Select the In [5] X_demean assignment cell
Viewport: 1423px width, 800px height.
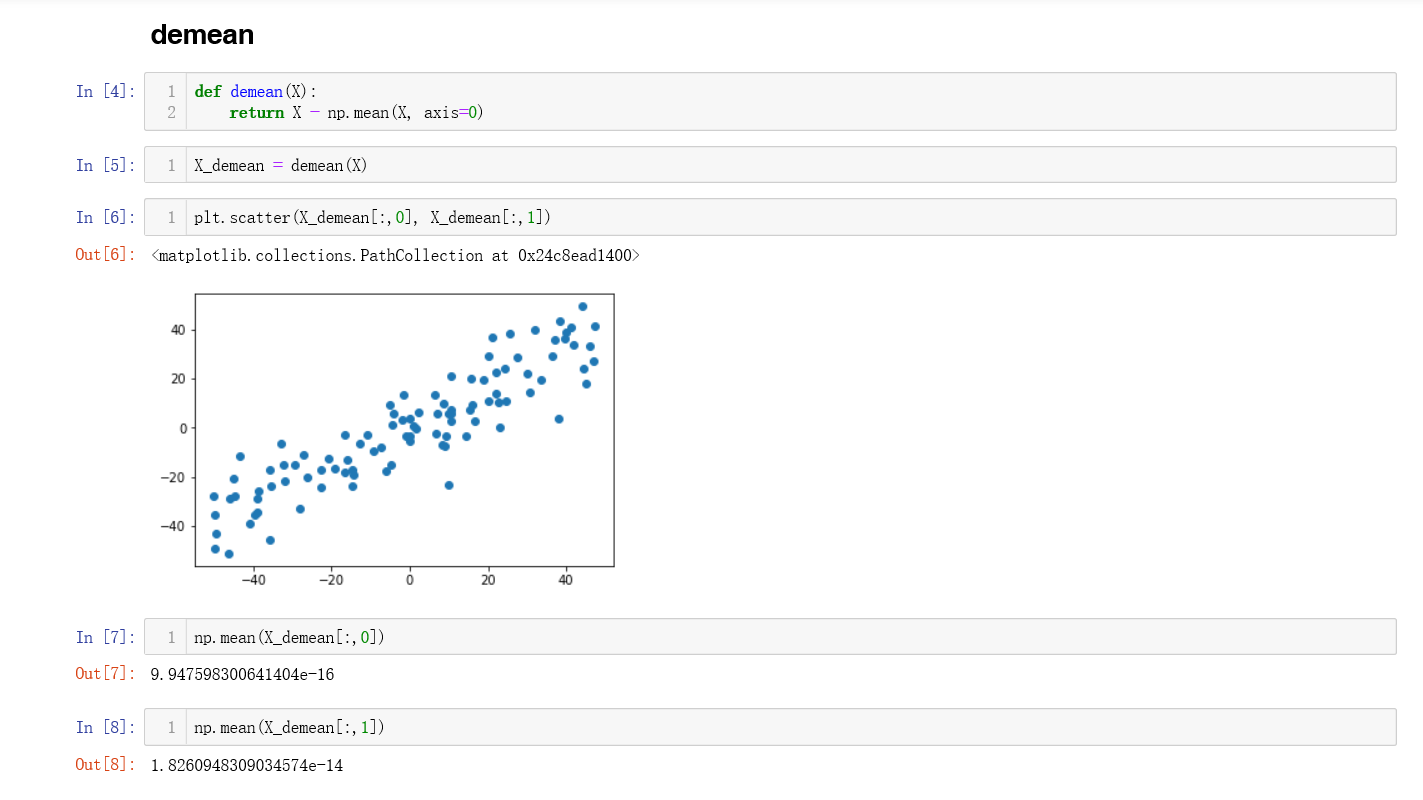[770, 165]
